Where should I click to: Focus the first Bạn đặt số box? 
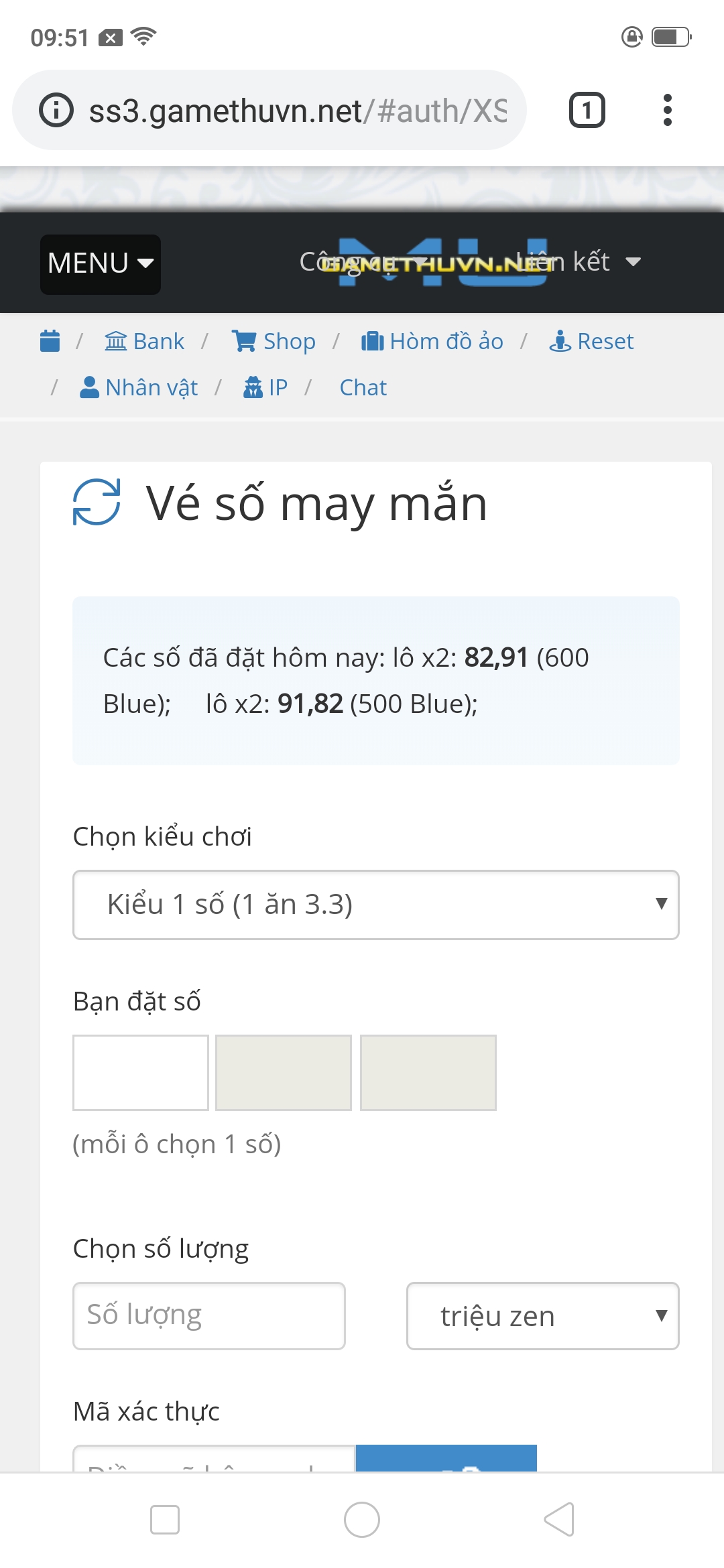click(141, 1072)
